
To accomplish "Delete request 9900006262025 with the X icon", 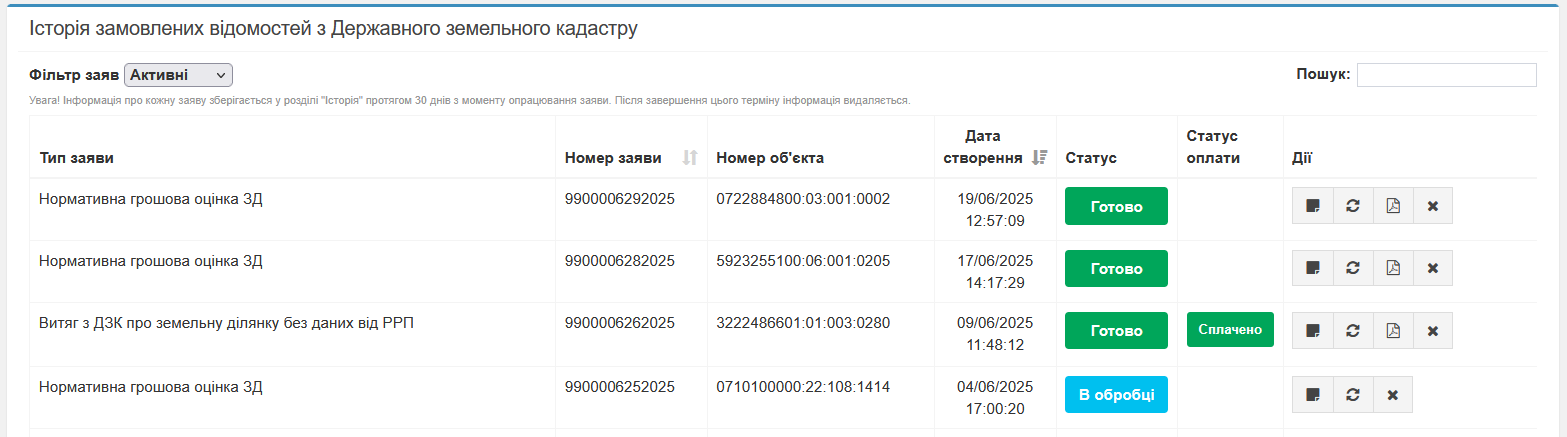I will pyautogui.click(x=1432, y=330).
